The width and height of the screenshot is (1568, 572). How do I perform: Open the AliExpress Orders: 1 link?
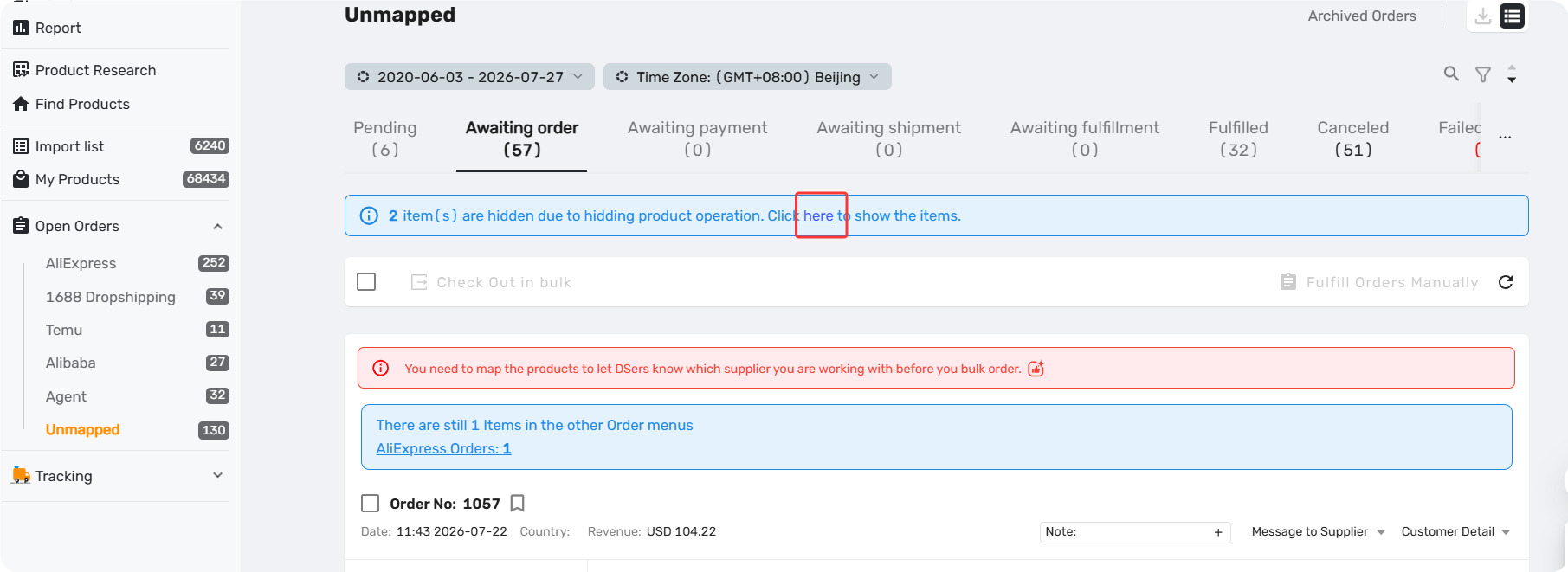[443, 449]
